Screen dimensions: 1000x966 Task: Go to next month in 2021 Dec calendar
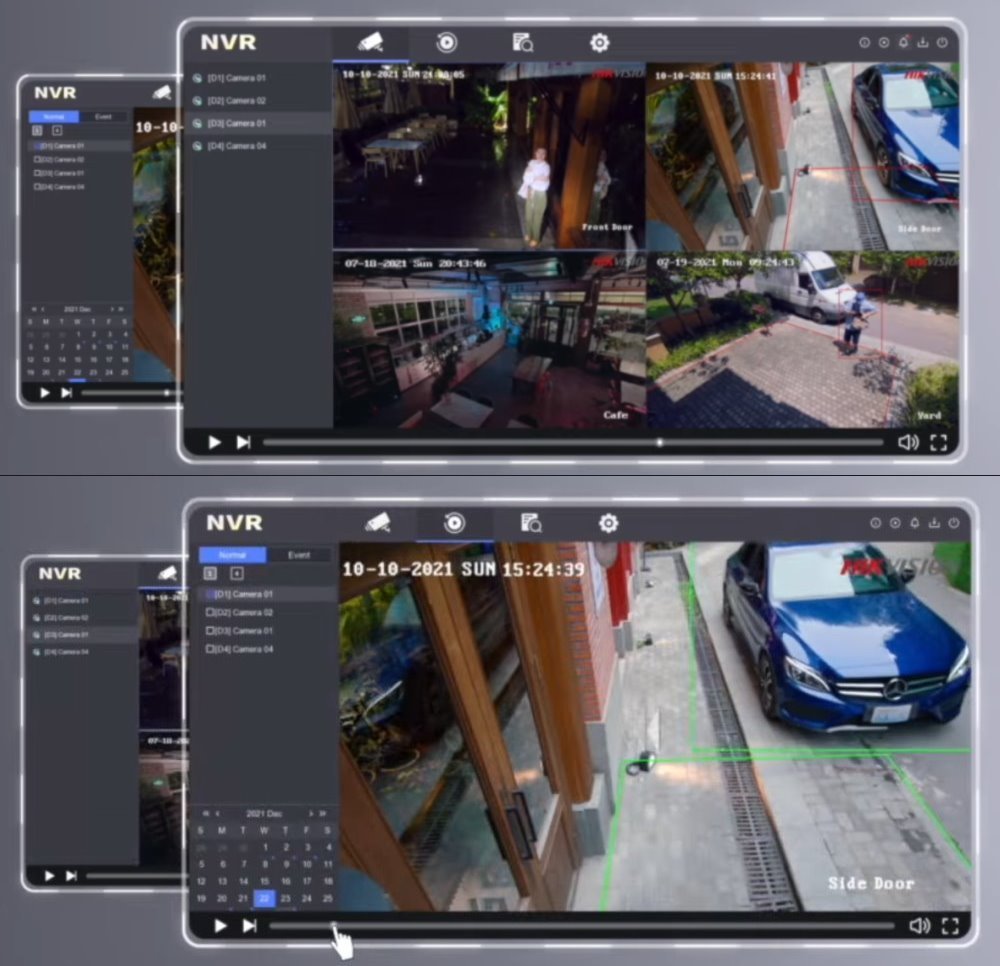(311, 814)
